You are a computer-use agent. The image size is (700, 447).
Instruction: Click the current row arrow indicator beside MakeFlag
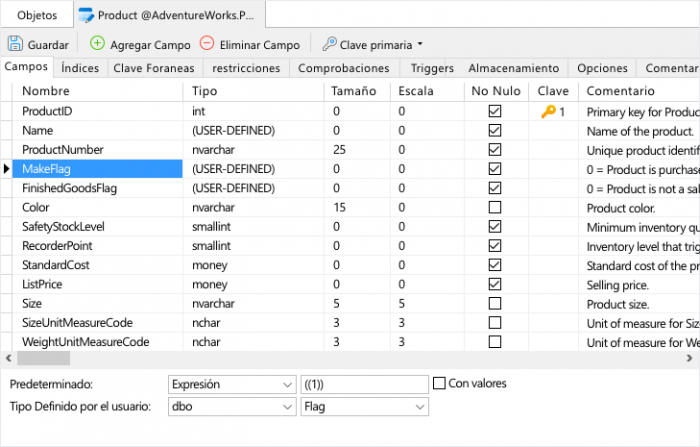6,169
